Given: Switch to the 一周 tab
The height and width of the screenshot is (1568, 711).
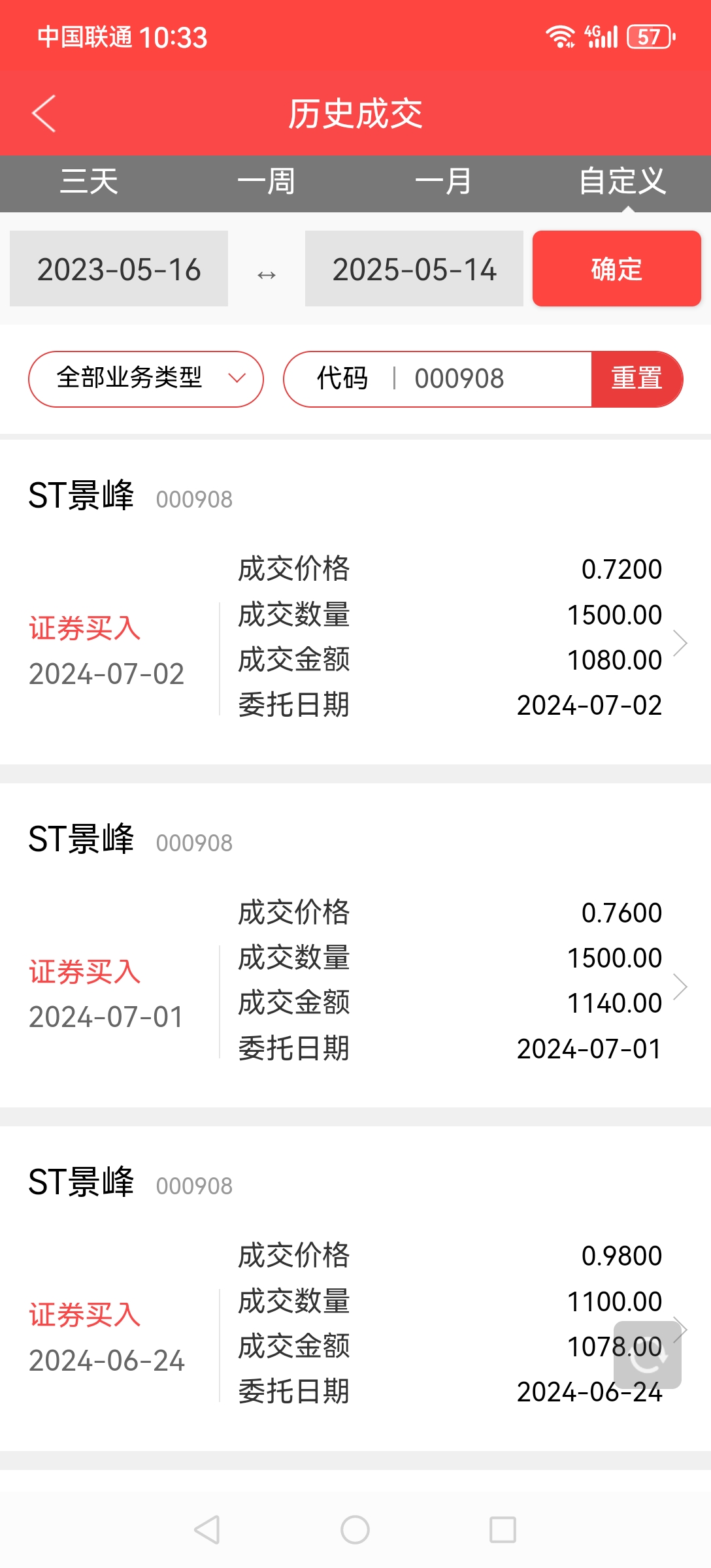Looking at the screenshot, I should tap(267, 182).
